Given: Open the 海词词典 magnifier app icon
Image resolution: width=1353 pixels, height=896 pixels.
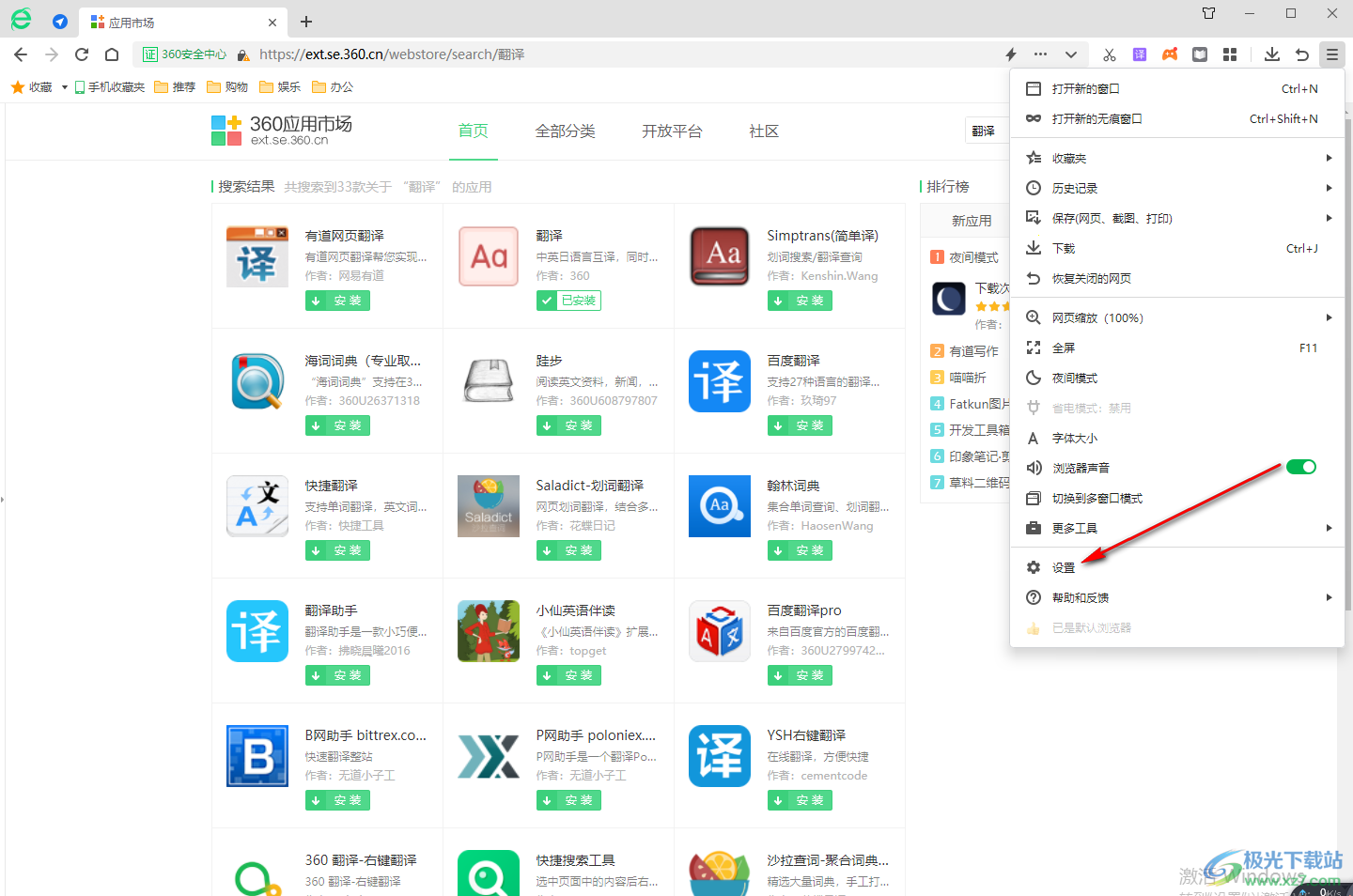Looking at the screenshot, I should click(257, 381).
